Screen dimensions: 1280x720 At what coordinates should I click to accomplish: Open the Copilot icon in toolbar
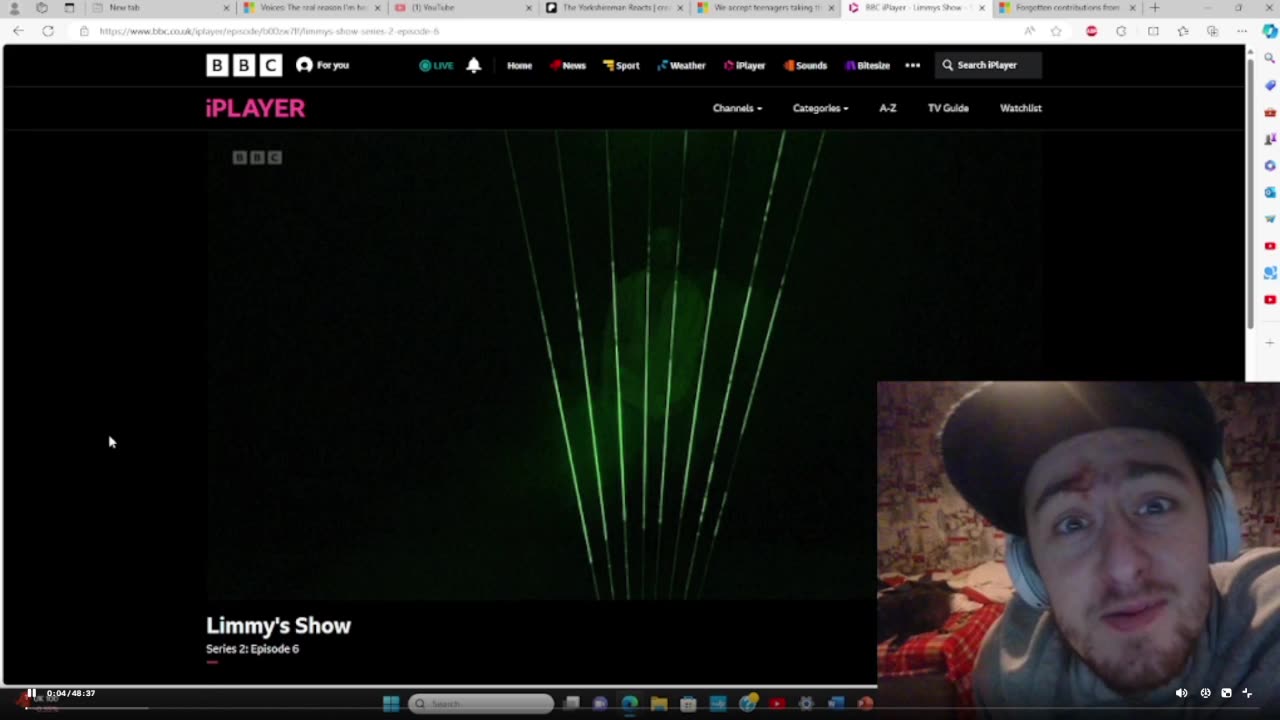(1270, 31)
